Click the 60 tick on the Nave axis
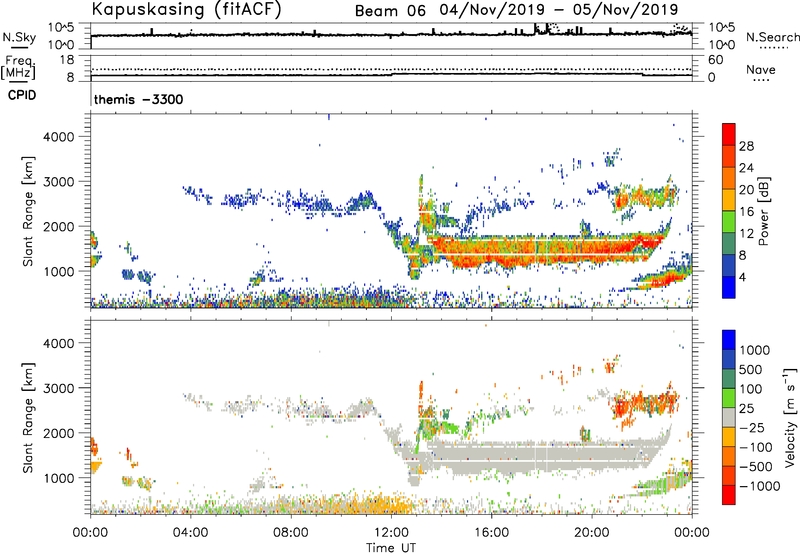This screenshot has width=800, height=554. (x=715, y=60)
